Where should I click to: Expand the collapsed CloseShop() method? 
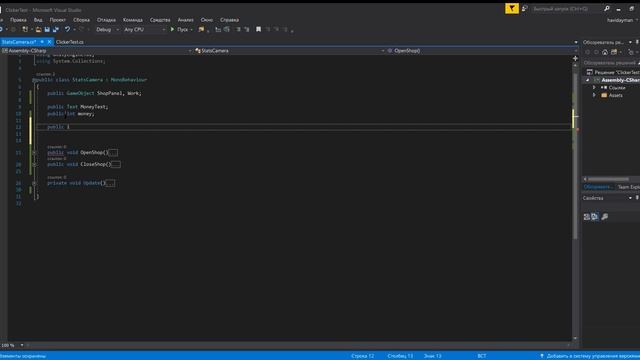pos(34,164)
